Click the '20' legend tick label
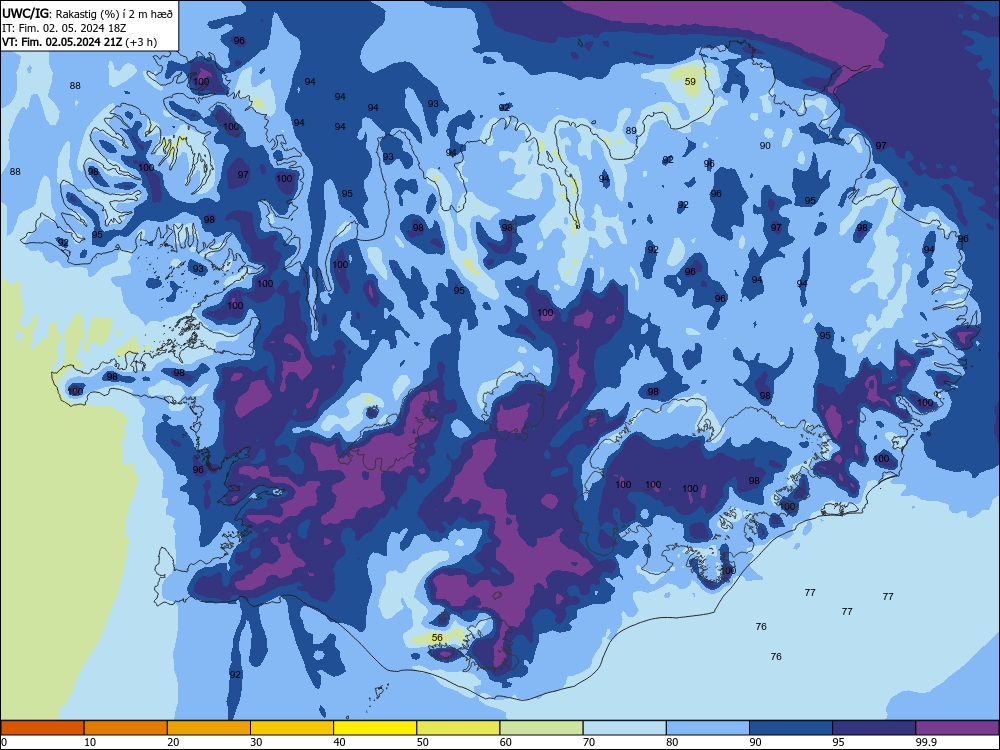 click(x=173, y=742)
